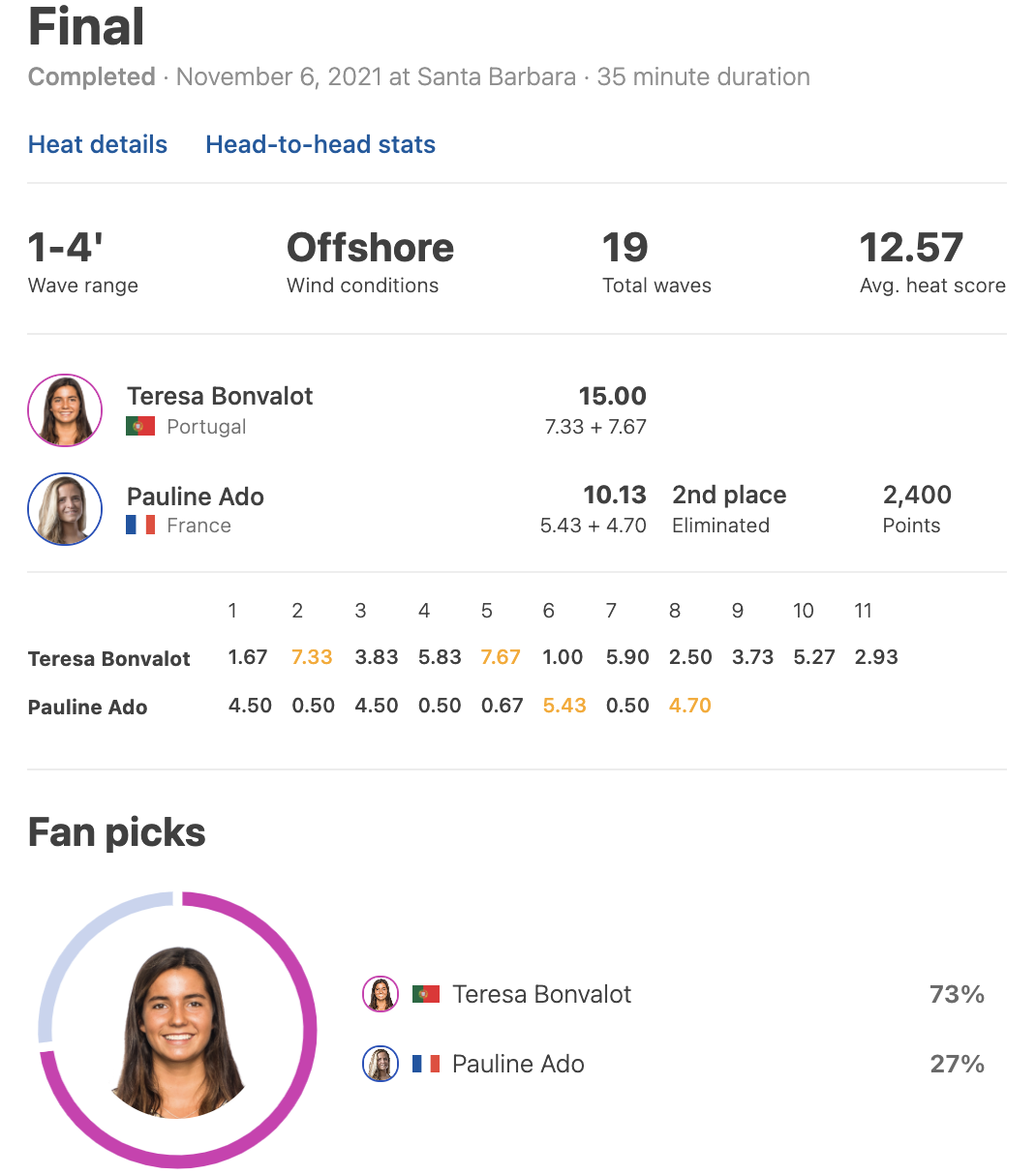Select Teresa's highlighted 7.67 wave score
Image resolution: width=1036 pixels, height=1175 pixels.
coord(501,657)
